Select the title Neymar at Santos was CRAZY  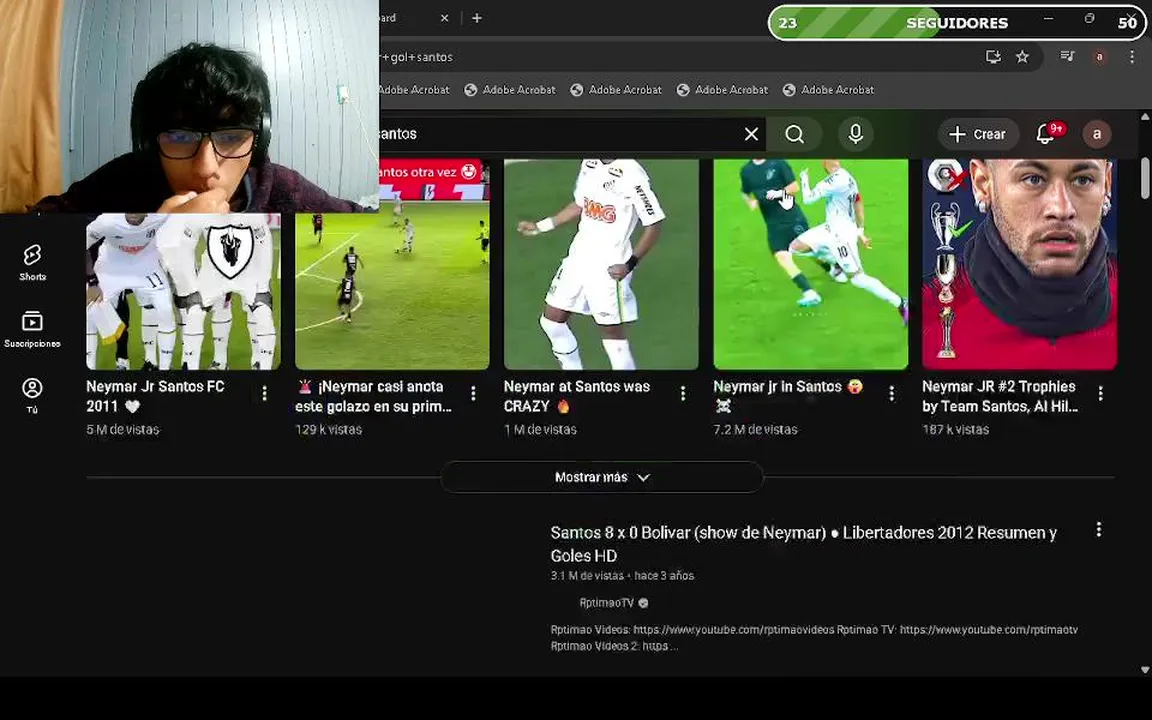coord(576,396)
